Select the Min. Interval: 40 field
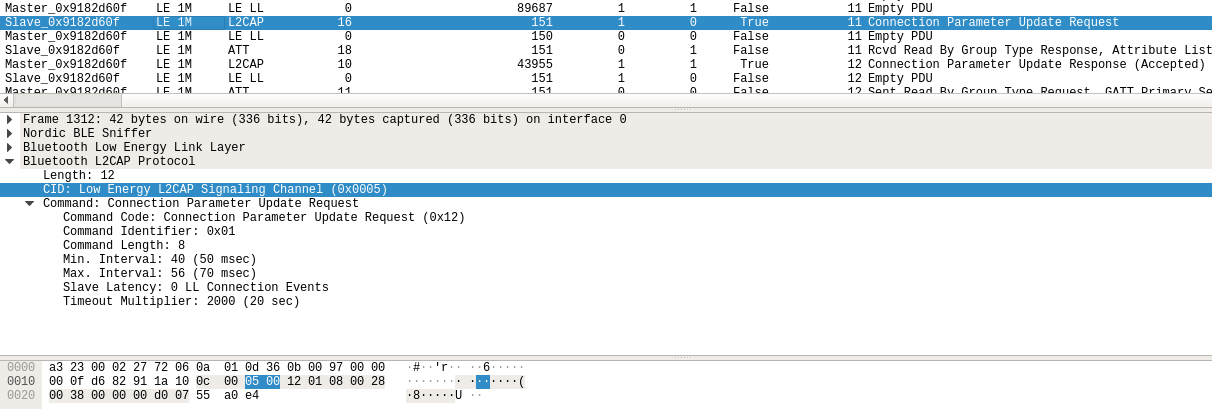 tap(160, 260)
